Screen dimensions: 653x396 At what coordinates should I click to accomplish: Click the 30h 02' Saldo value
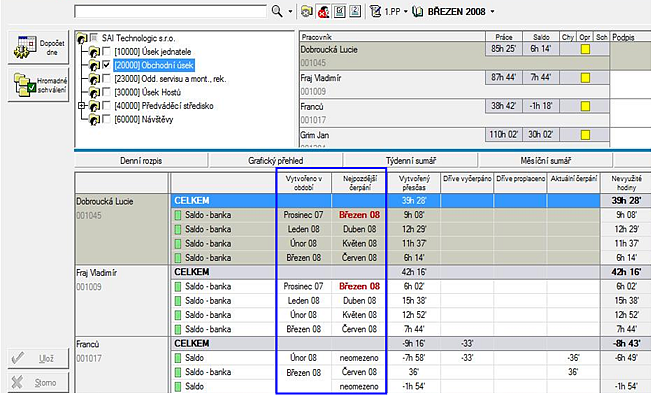[x=541, y=134]
